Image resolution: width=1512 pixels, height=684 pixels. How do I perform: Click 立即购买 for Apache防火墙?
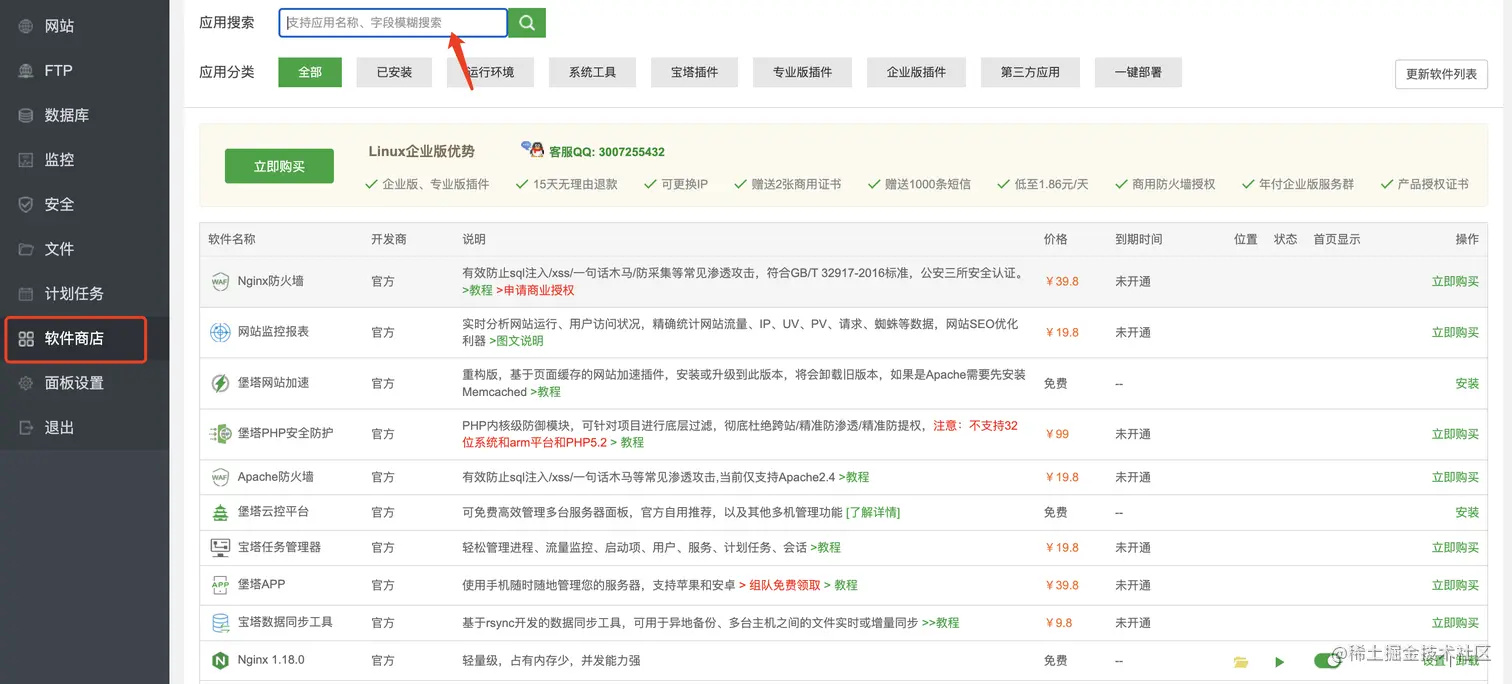[1455, 477]
